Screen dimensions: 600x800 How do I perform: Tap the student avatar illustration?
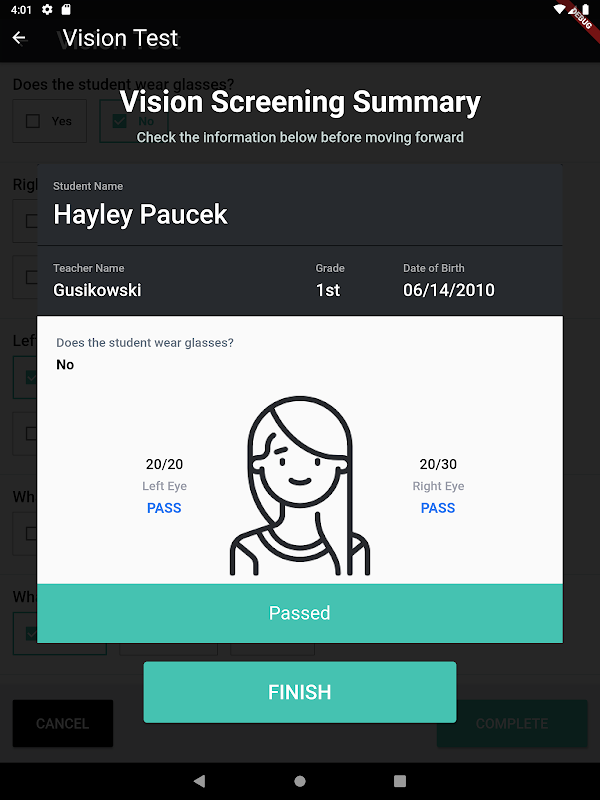[x=300, y=488]
